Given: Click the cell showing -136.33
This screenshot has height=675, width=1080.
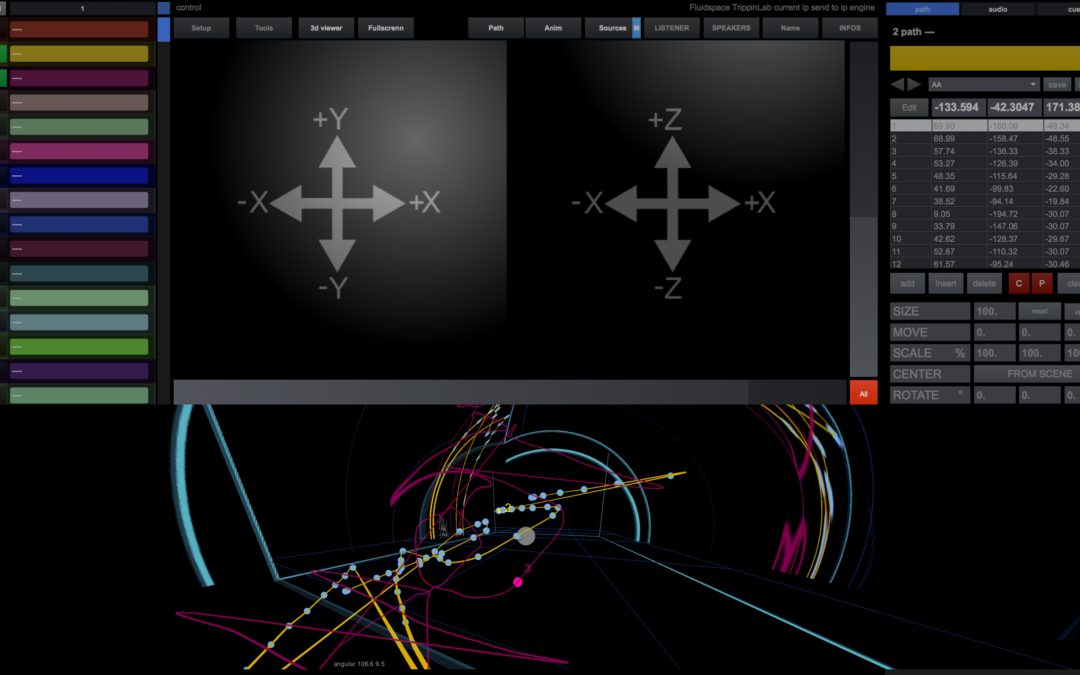Looking at the screenshot, I should point(1015,151).
